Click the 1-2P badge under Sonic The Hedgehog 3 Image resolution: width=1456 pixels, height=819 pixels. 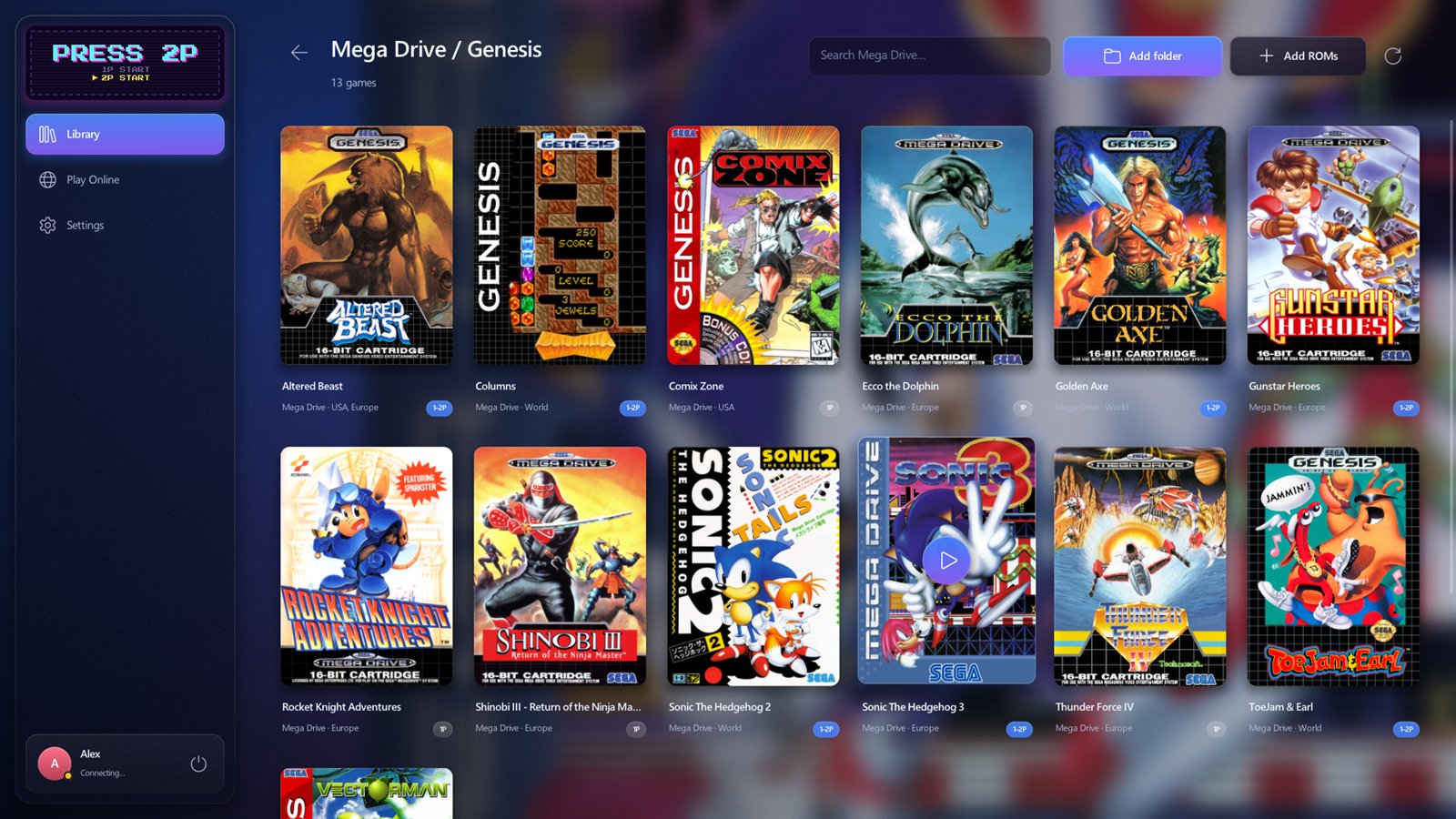tap(1019, 729)
